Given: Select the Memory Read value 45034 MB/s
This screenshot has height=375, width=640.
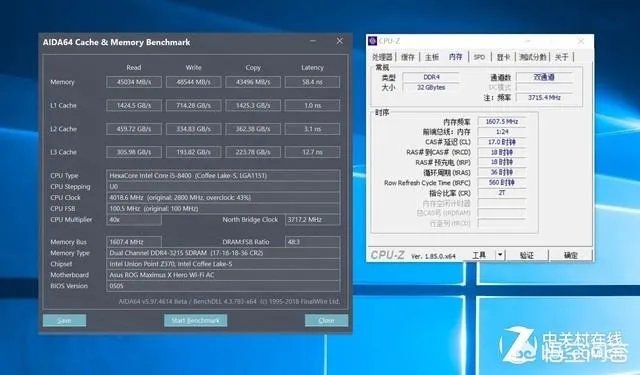Looking at the screenshot, I should coord(134,82).
